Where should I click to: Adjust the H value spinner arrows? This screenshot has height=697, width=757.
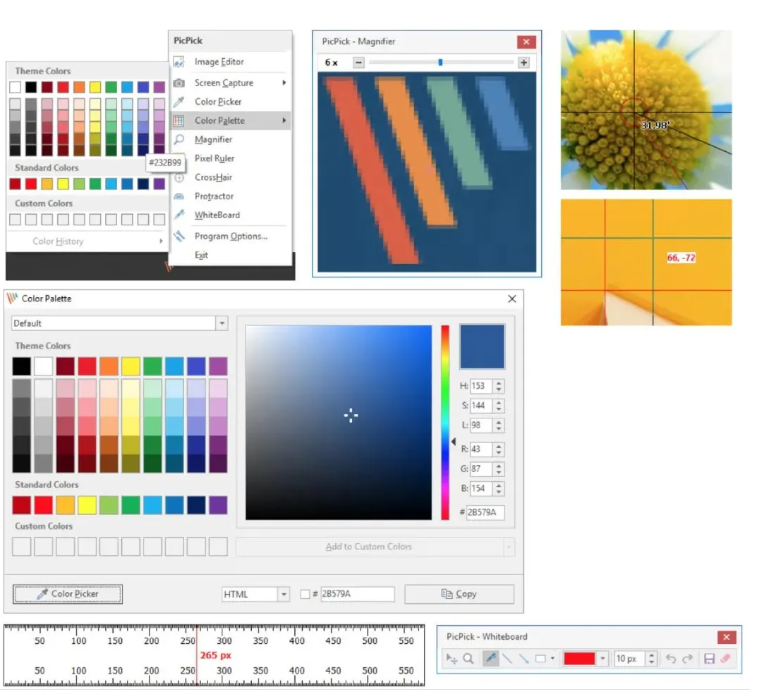pos(504,390)
